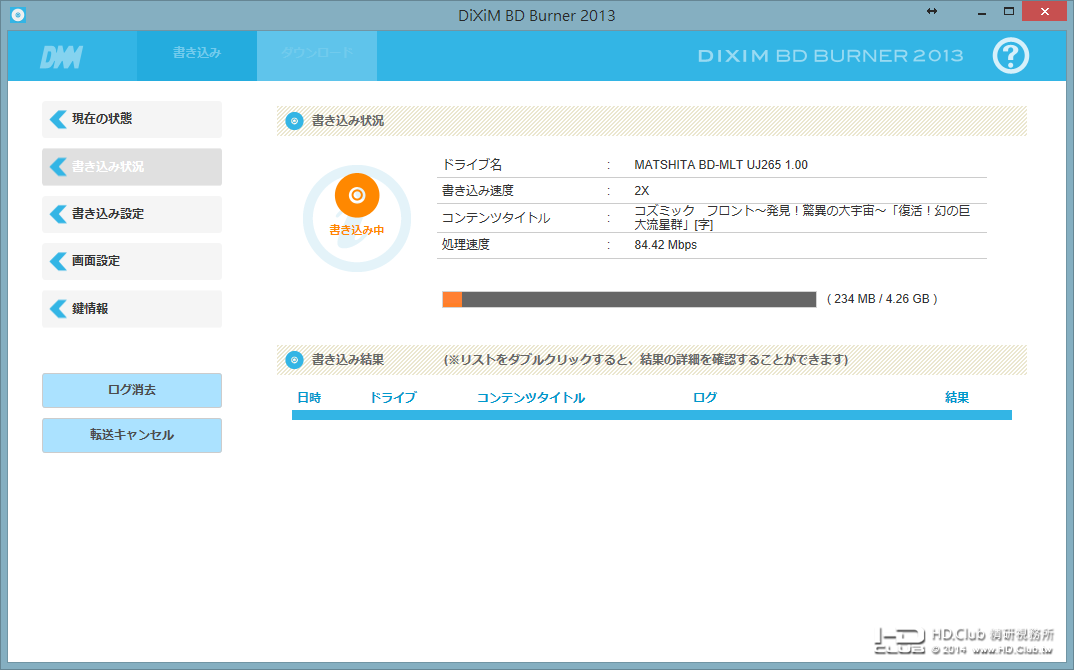The height and width of the screenshot is (670, 1074).
Task: Click the ドライブ名 label
Action: point(472,165)
